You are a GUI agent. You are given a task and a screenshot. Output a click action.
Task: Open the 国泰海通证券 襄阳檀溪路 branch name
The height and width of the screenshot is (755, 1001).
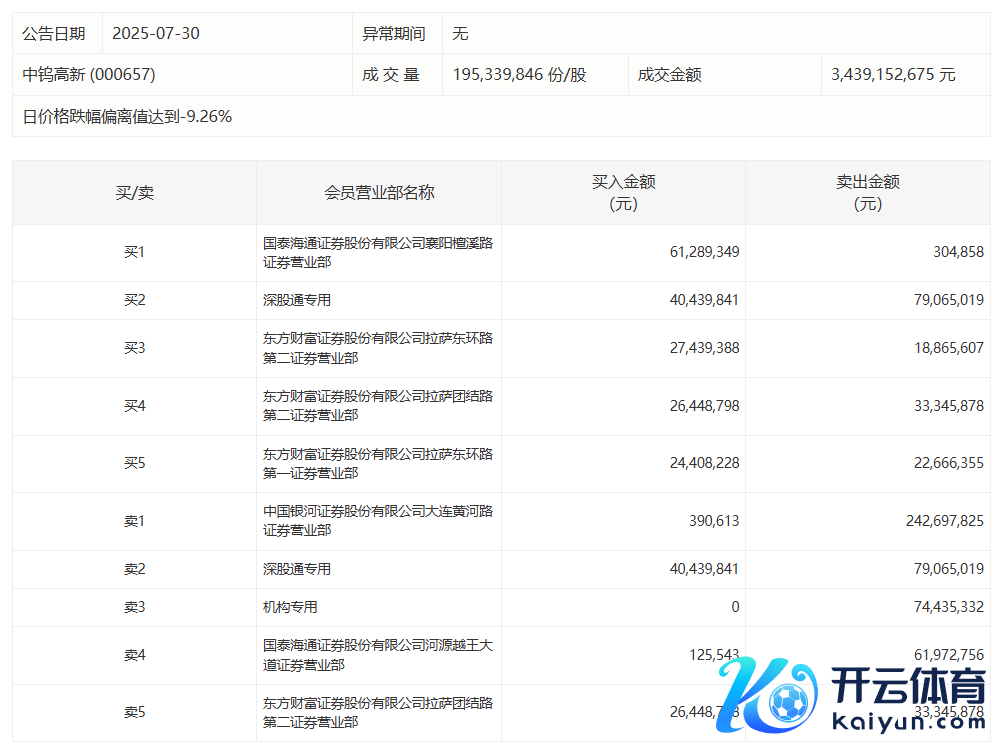click(x=378, y=252)
